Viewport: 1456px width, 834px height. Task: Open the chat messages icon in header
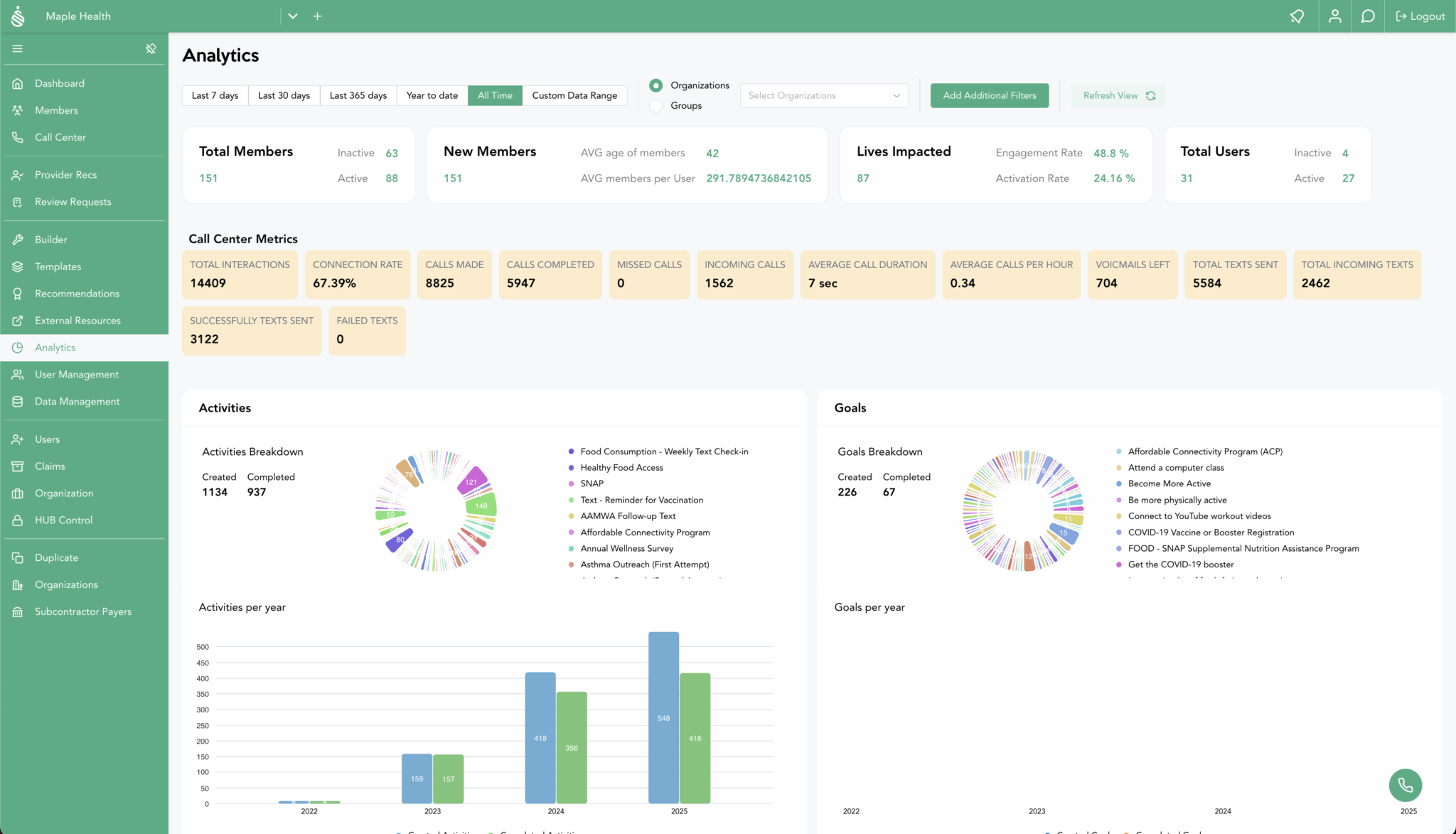click(x=1367, y=16)
